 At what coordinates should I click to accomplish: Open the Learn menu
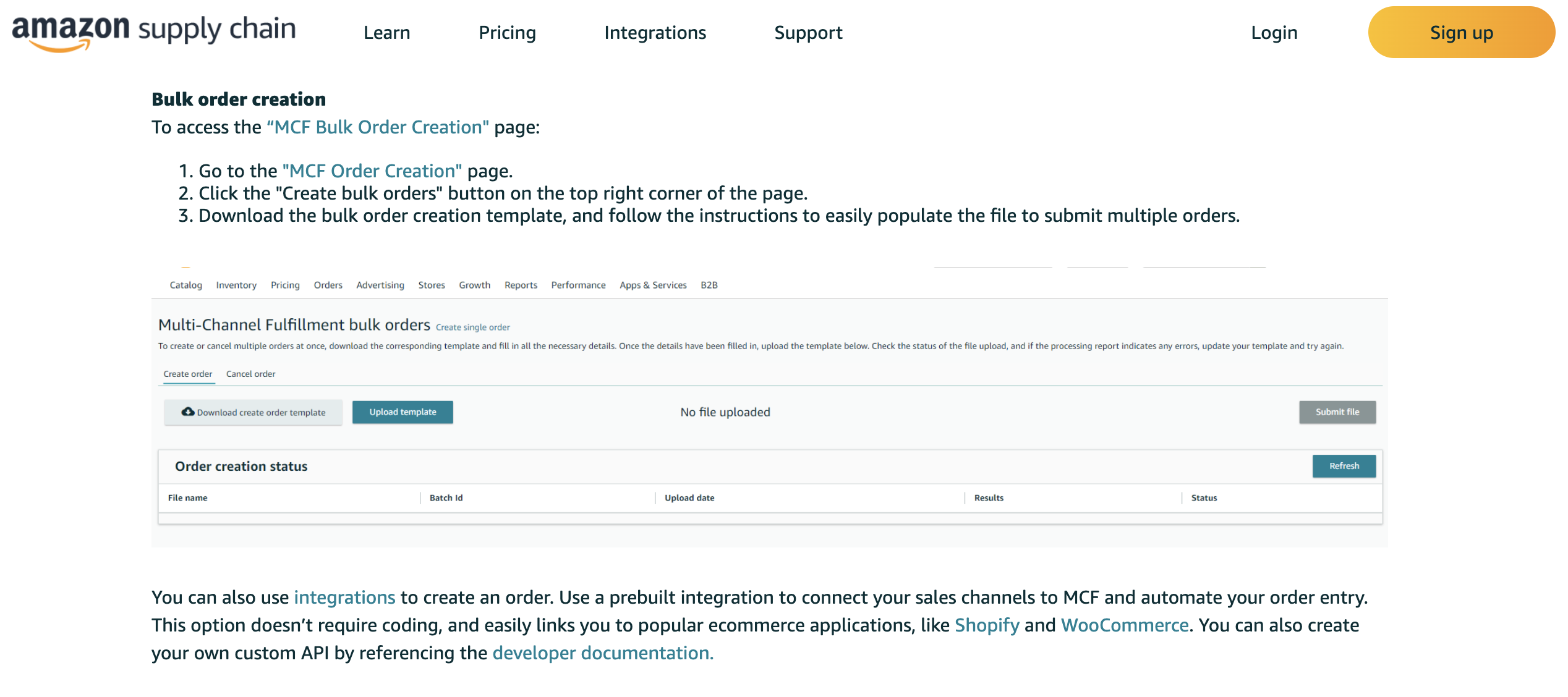point(386,33)
